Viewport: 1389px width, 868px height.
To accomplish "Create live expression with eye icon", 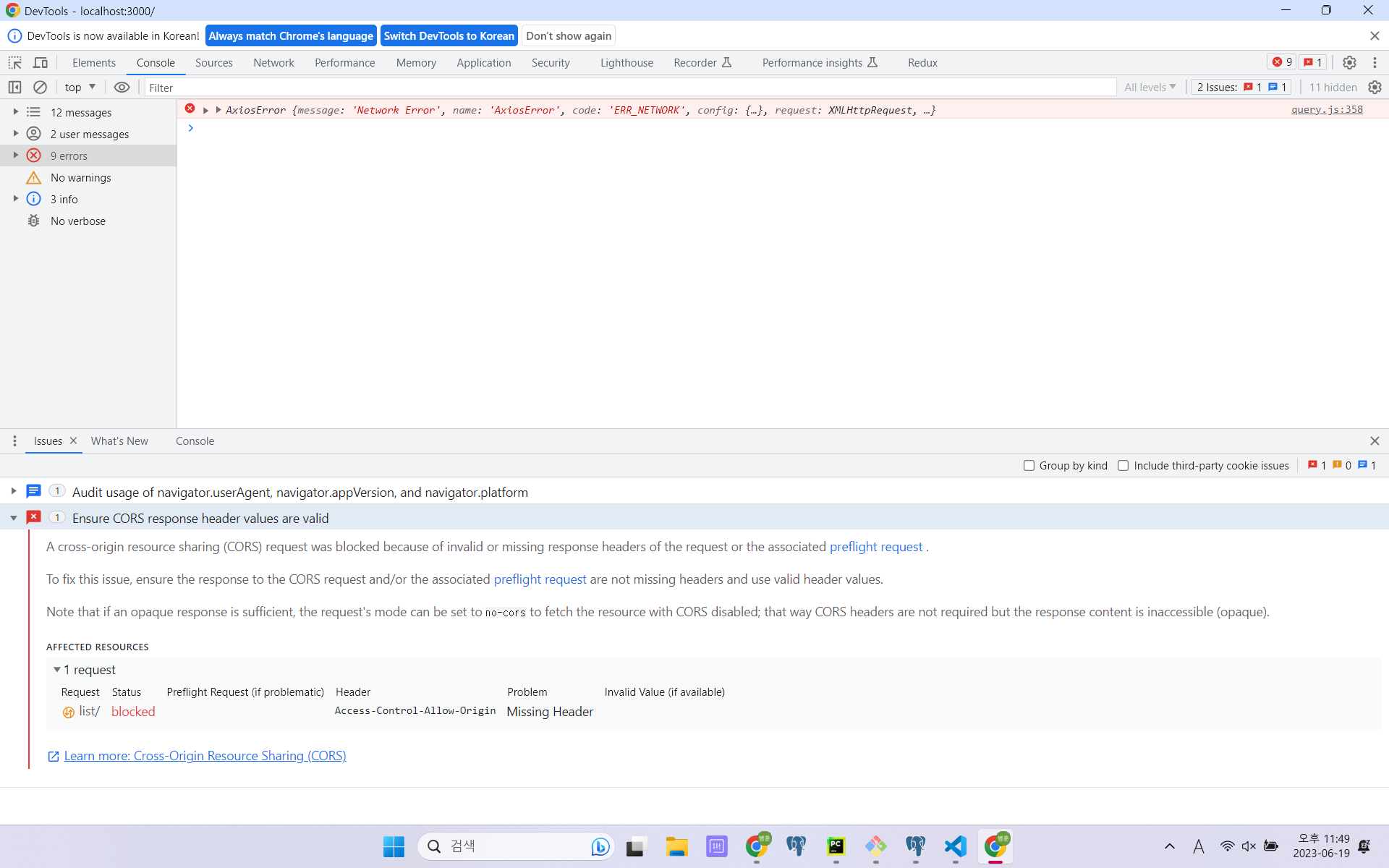I will coord(122,88).
